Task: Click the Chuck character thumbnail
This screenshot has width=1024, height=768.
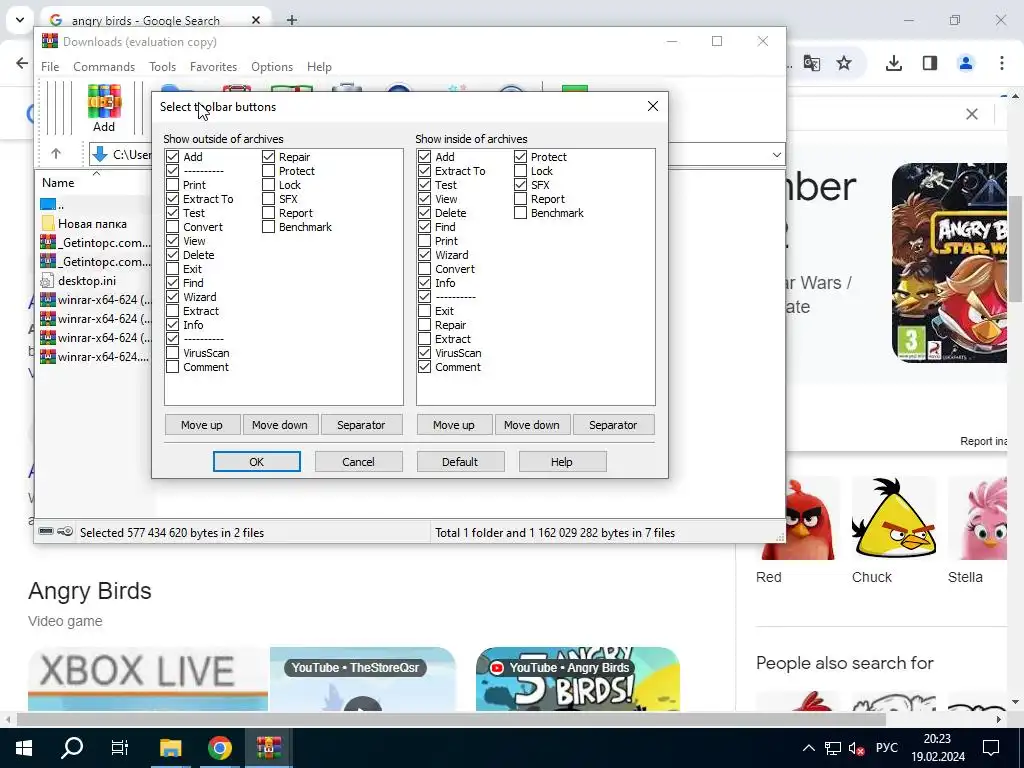Action: click(894, 517)
